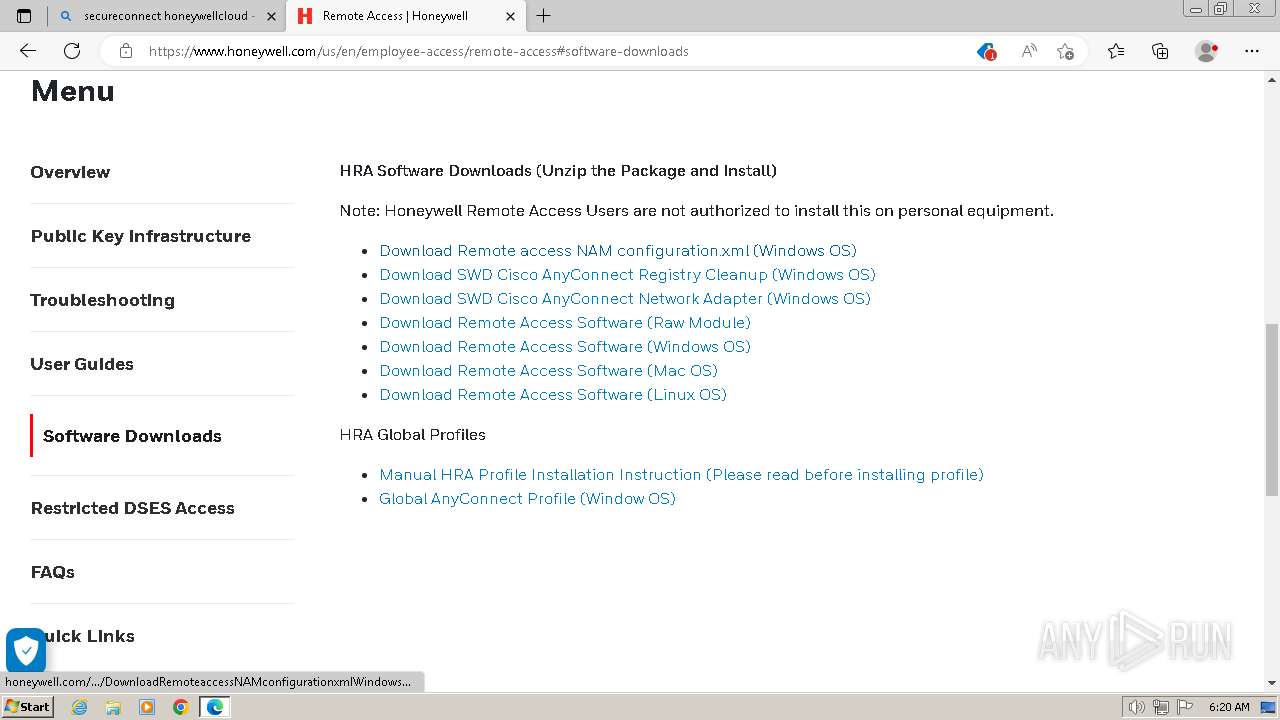The height and width of the screenshot is (720, 1280).
Task: Open a new browser tab
Action: (543, 15)
